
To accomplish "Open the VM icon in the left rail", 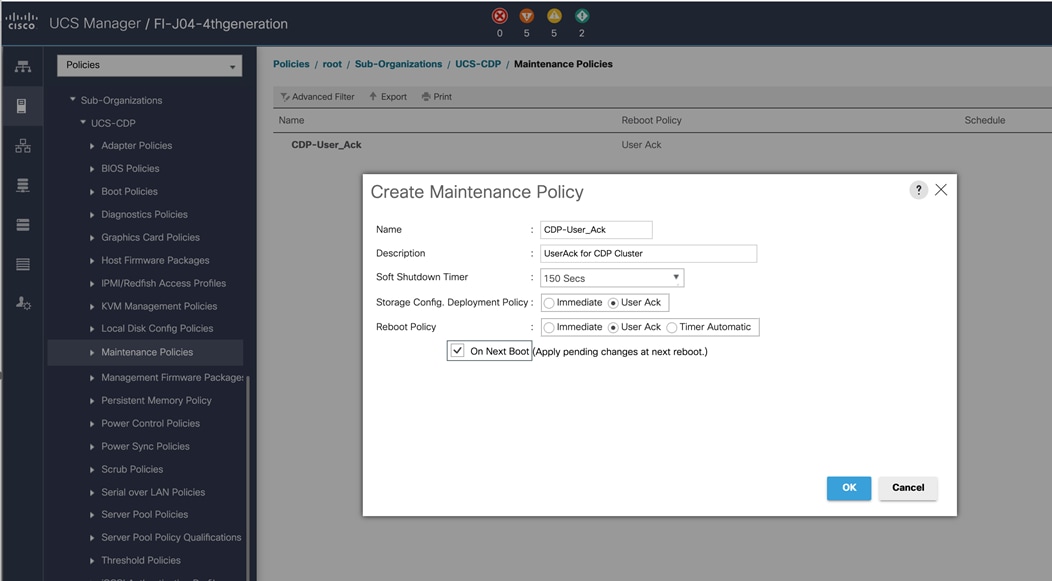I will coord(23,225).
